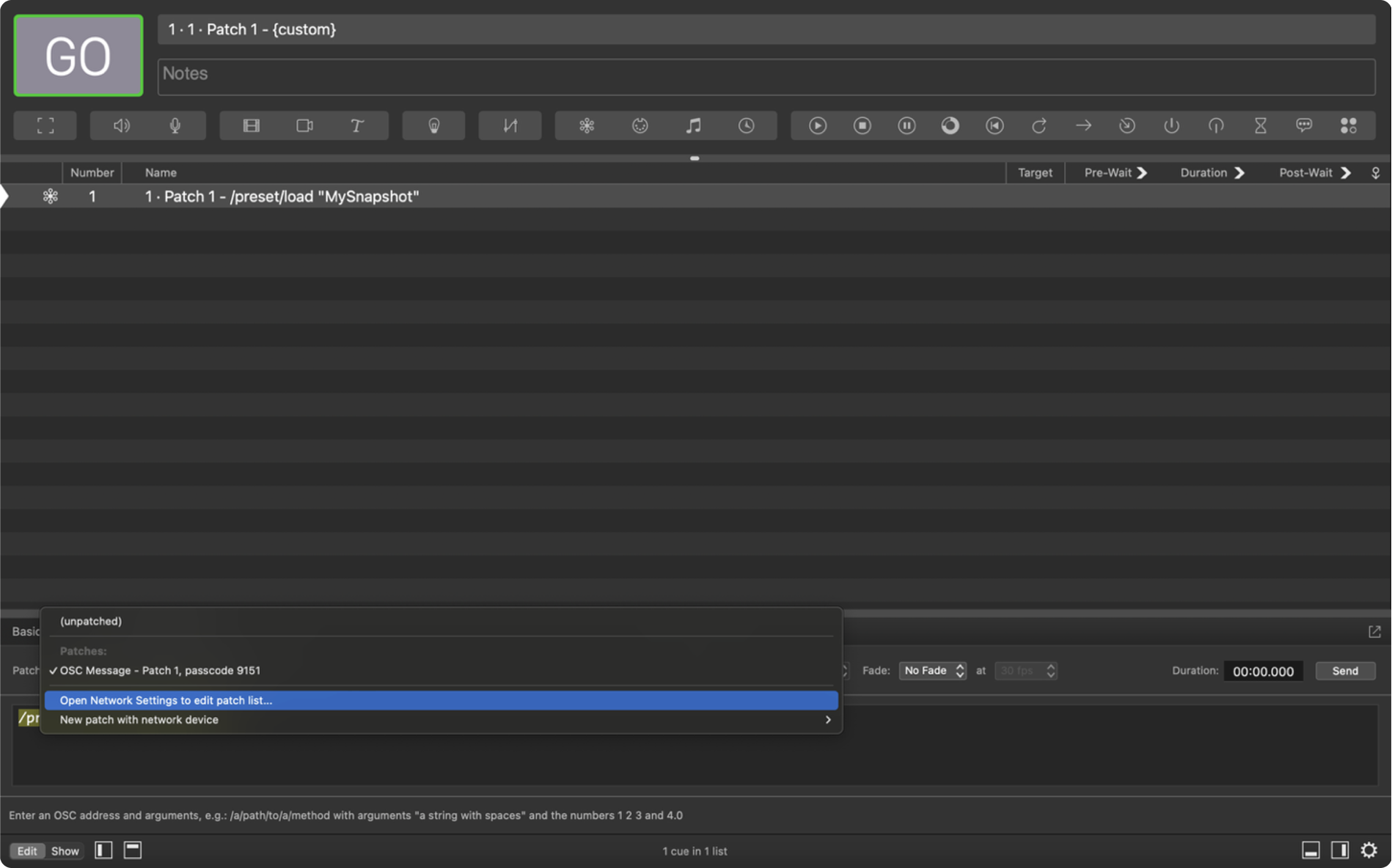Select the Timecode cue icon
1392x868 pixels.
[746, 125]
